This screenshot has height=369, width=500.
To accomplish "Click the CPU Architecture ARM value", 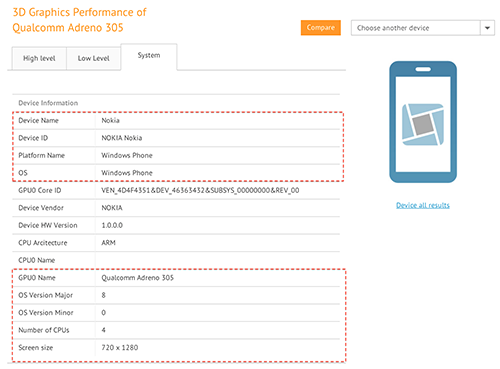I will pyautogui.click(x=108, y=243).
